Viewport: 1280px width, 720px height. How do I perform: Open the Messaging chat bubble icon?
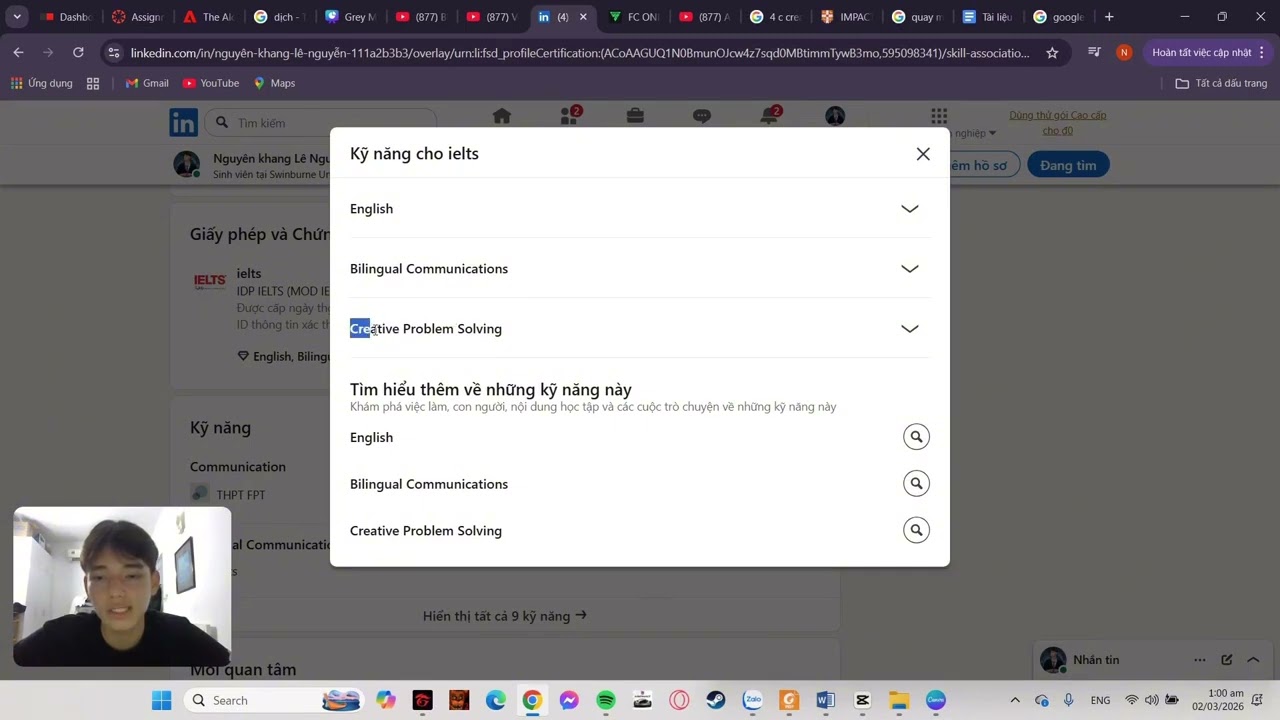click(702, 117)
